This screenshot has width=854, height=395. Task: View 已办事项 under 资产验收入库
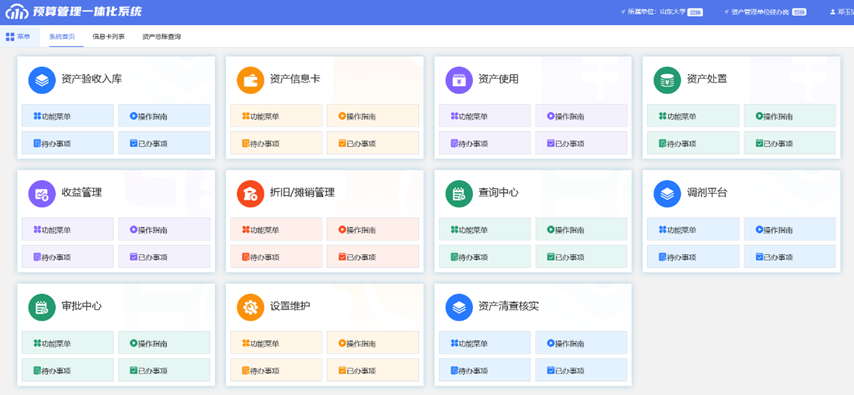click(x=164, y=143)
